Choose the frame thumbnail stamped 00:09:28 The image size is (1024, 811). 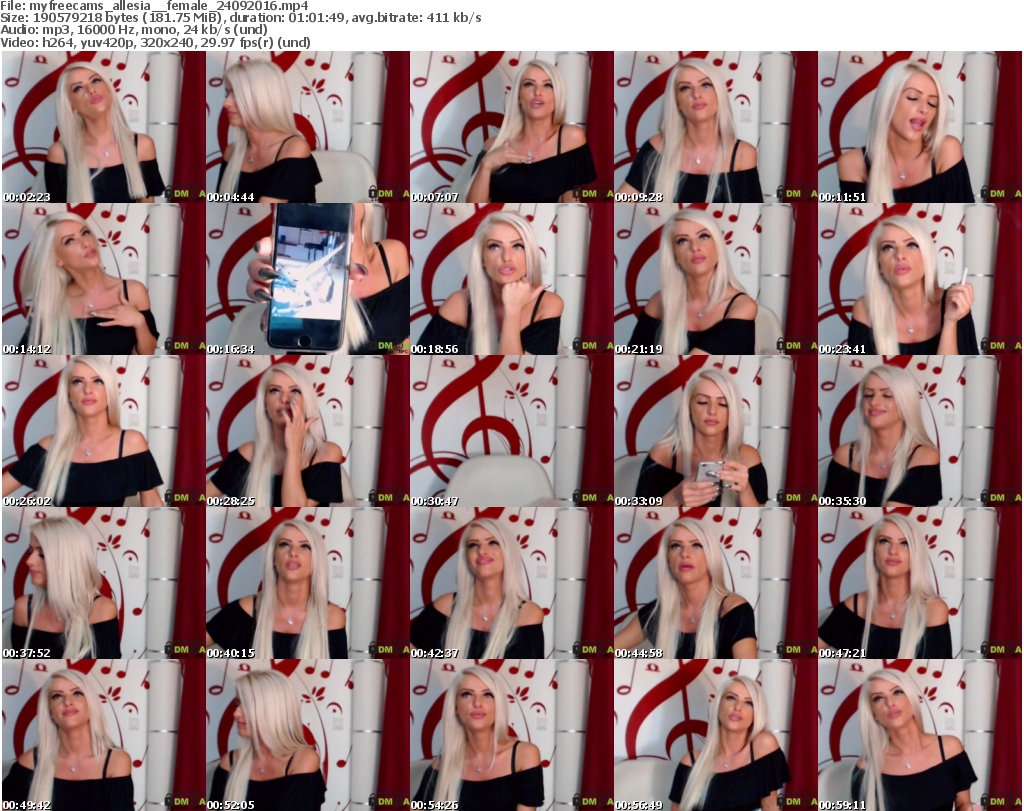[715, 127]
